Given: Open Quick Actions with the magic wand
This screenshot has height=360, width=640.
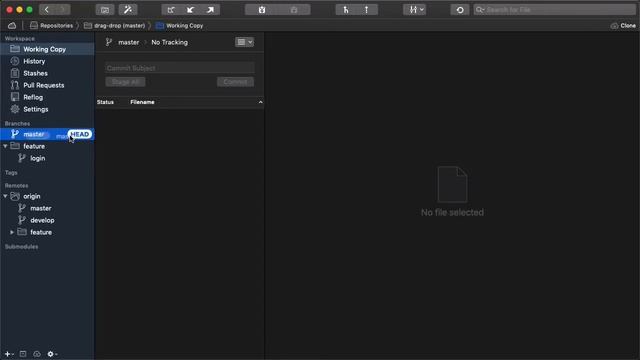Looking at the screenshot, I should (128, 10).
